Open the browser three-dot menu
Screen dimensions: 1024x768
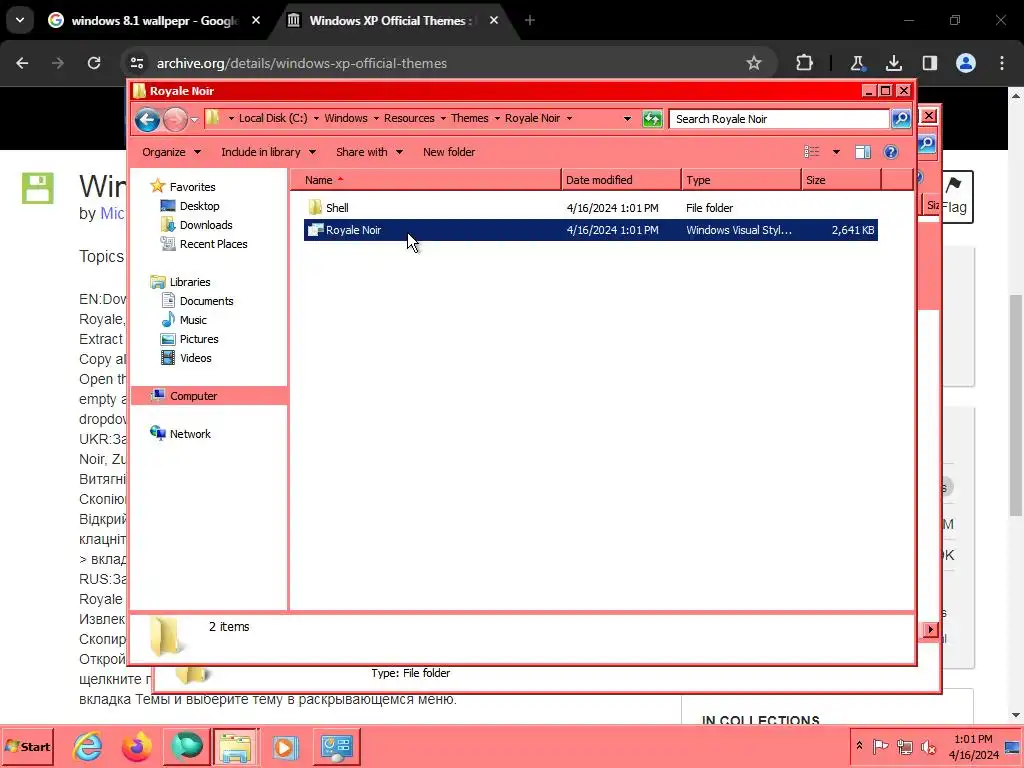pos(1002,63)
